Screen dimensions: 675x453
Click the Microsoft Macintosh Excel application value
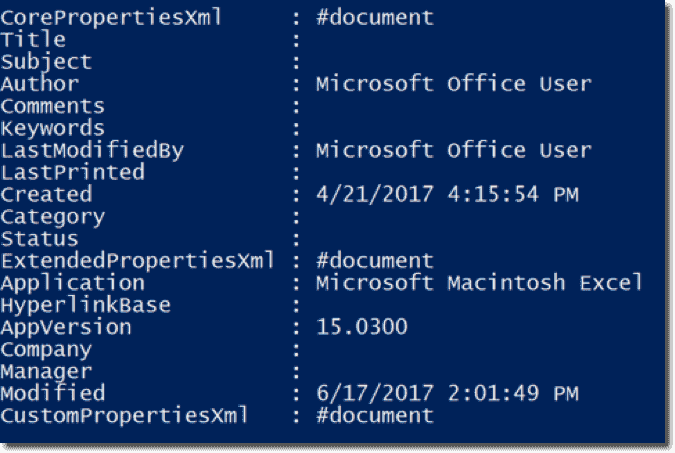pyautogui.click(x=479, y=283)
